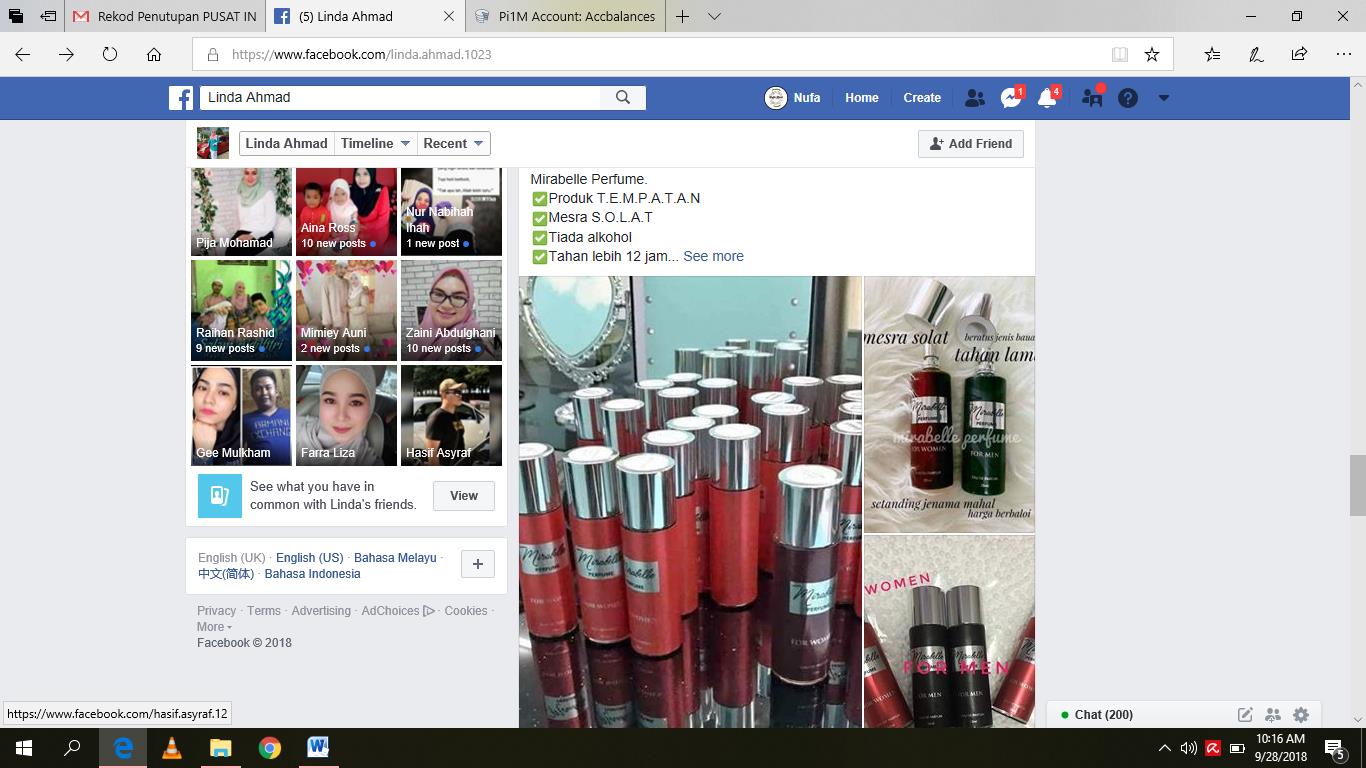Go to Home in Facebook navbar

(x=861, y=98)
